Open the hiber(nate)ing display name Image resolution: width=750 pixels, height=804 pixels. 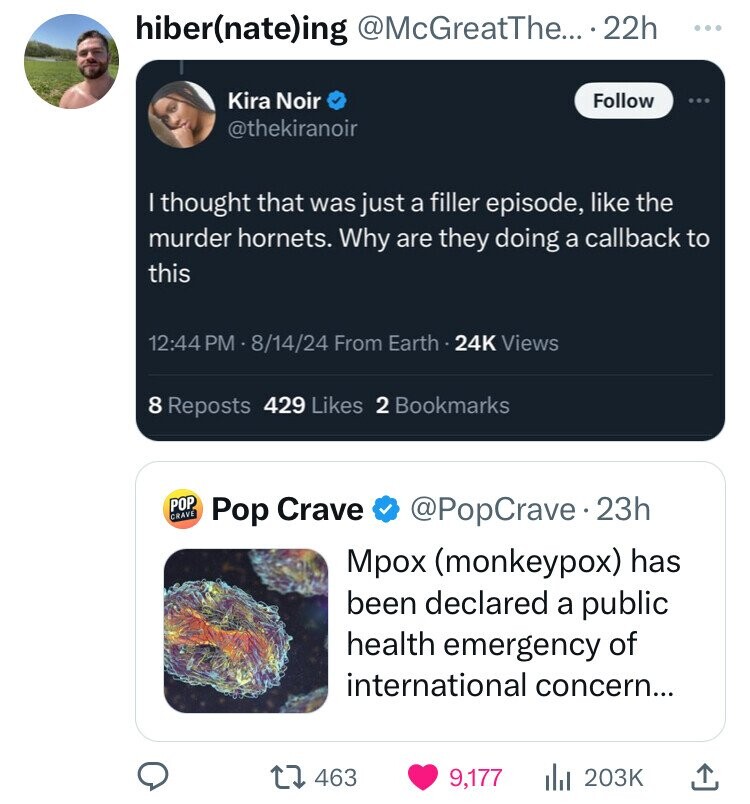(x=241, y=28)
